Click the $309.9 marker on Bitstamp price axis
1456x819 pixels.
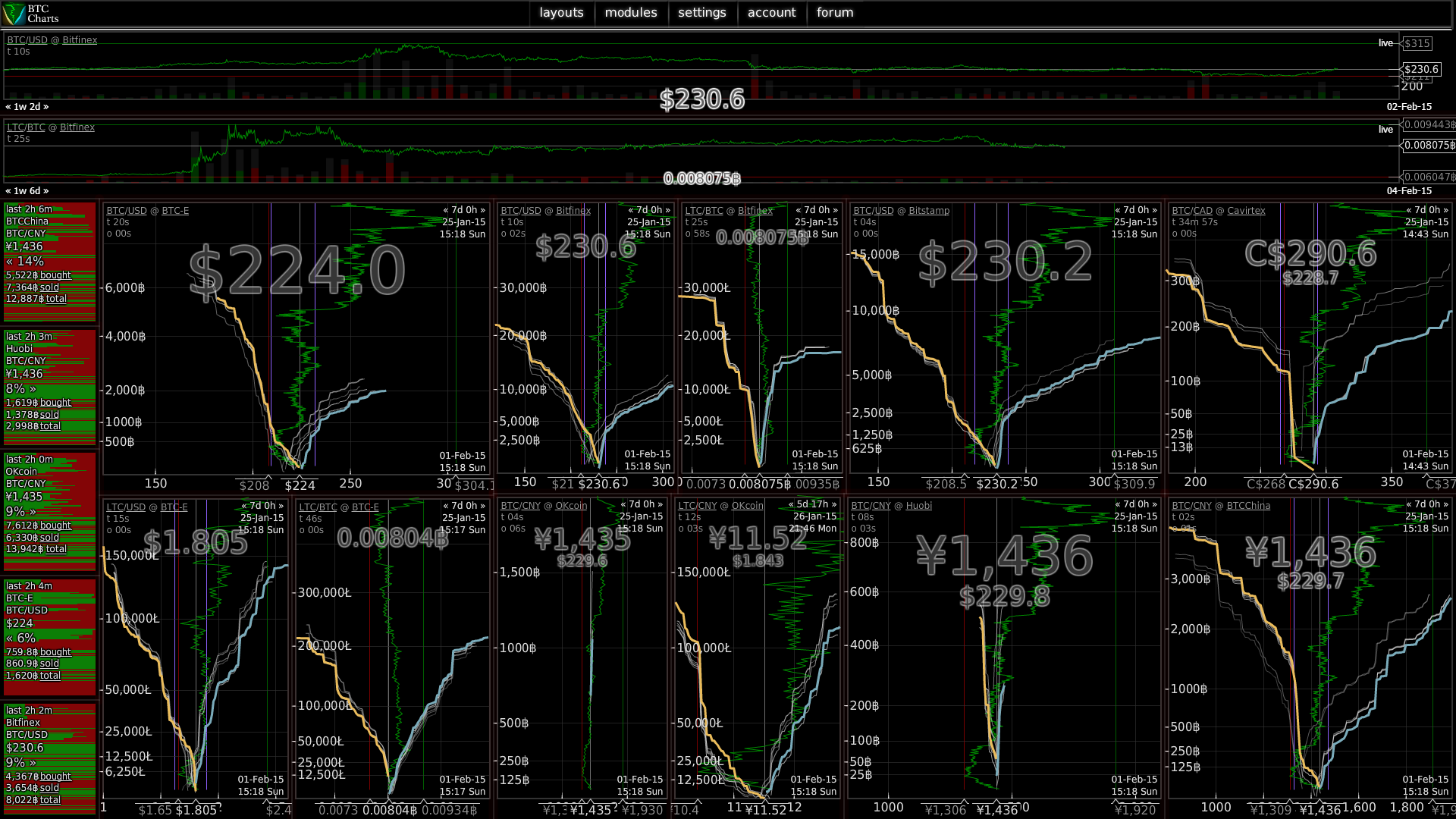click(x=1134, y=484)
